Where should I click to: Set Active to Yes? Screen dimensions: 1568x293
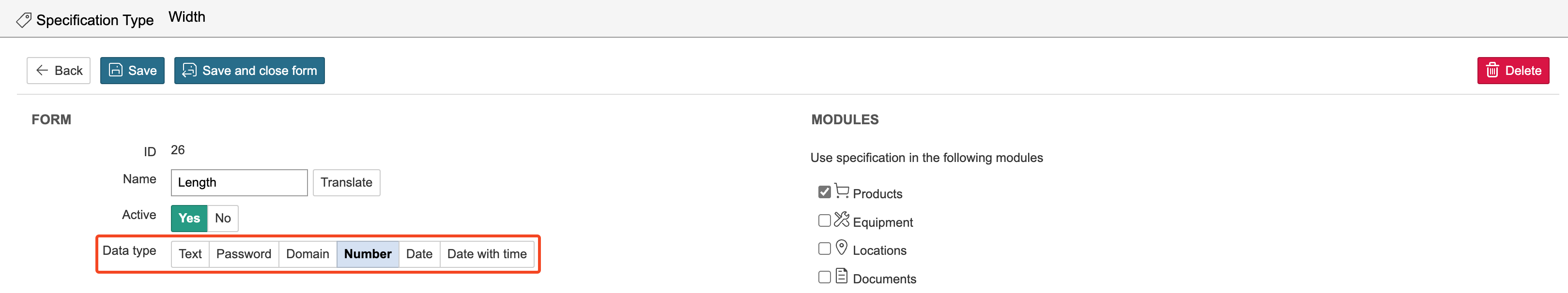point(189,218)
